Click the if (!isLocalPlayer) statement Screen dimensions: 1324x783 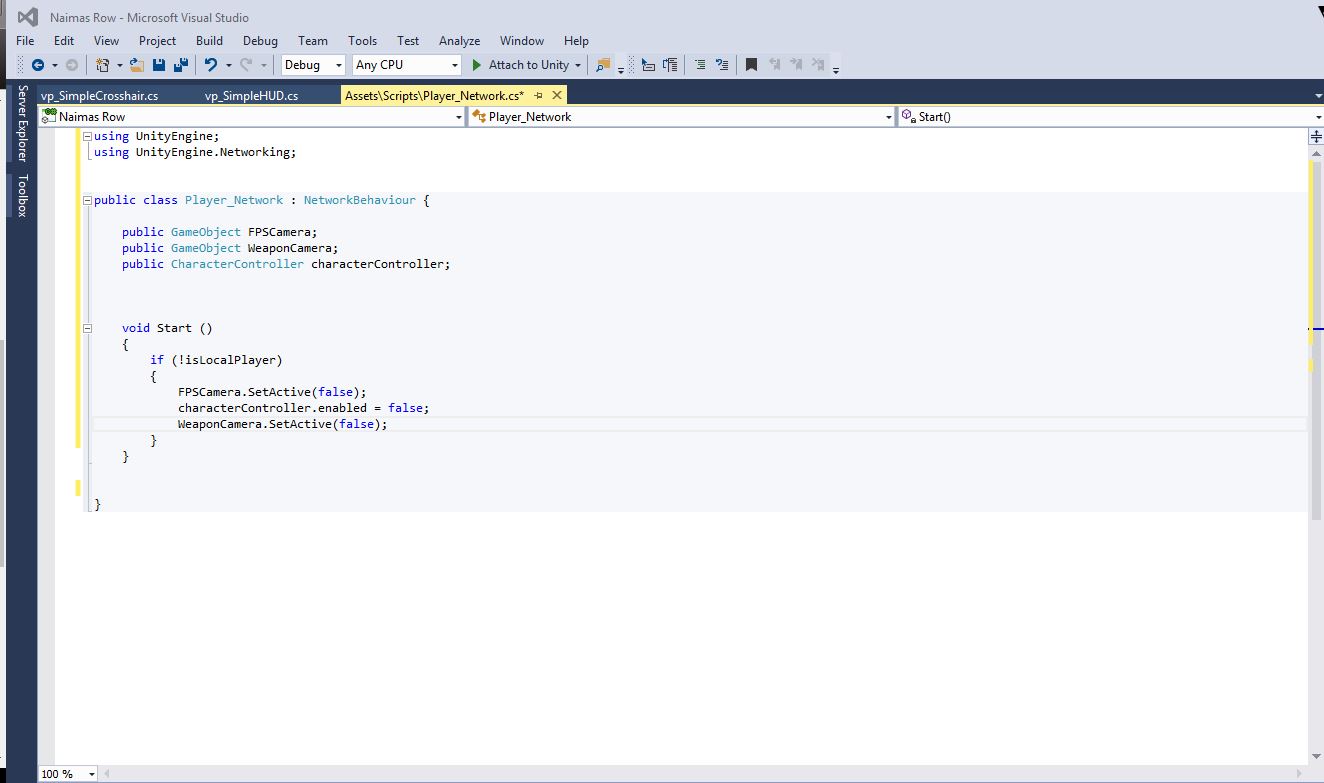[x=216, y=360]
